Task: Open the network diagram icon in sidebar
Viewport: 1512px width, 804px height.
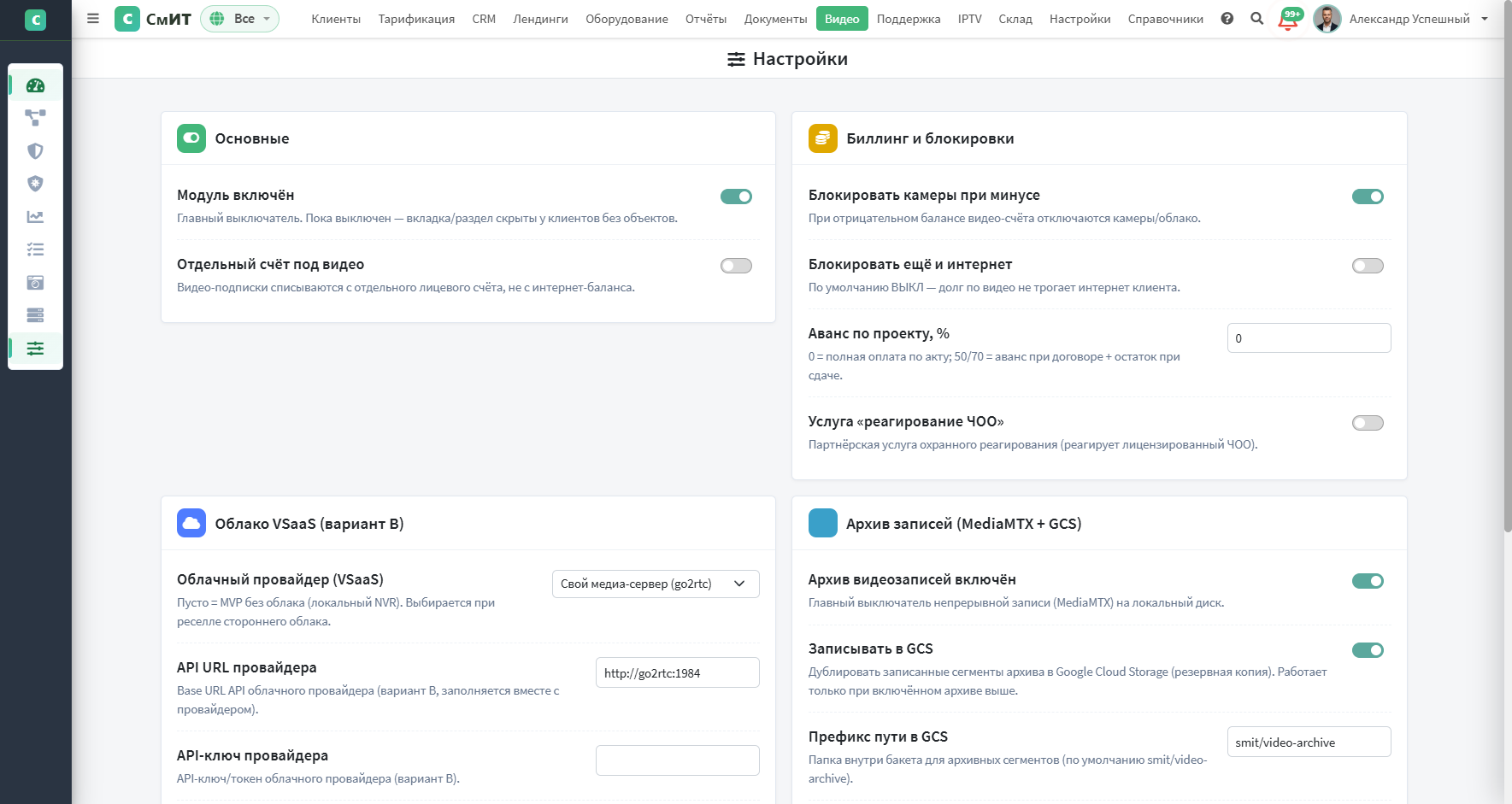Action: pyautogui.click(x=35, y=118)
